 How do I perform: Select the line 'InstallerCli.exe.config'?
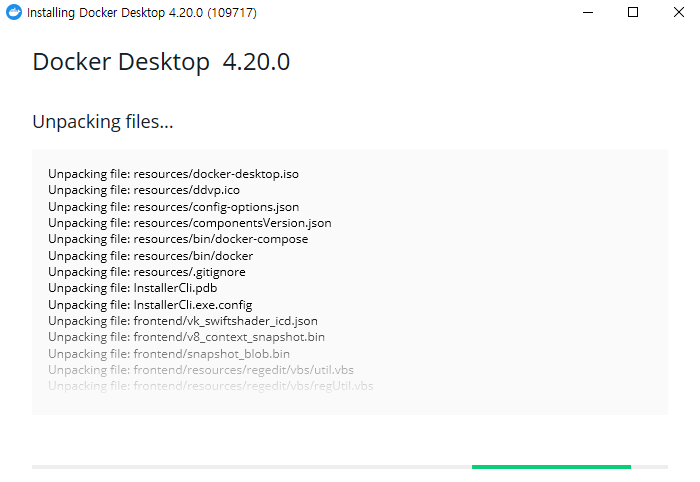pos(150,305)
